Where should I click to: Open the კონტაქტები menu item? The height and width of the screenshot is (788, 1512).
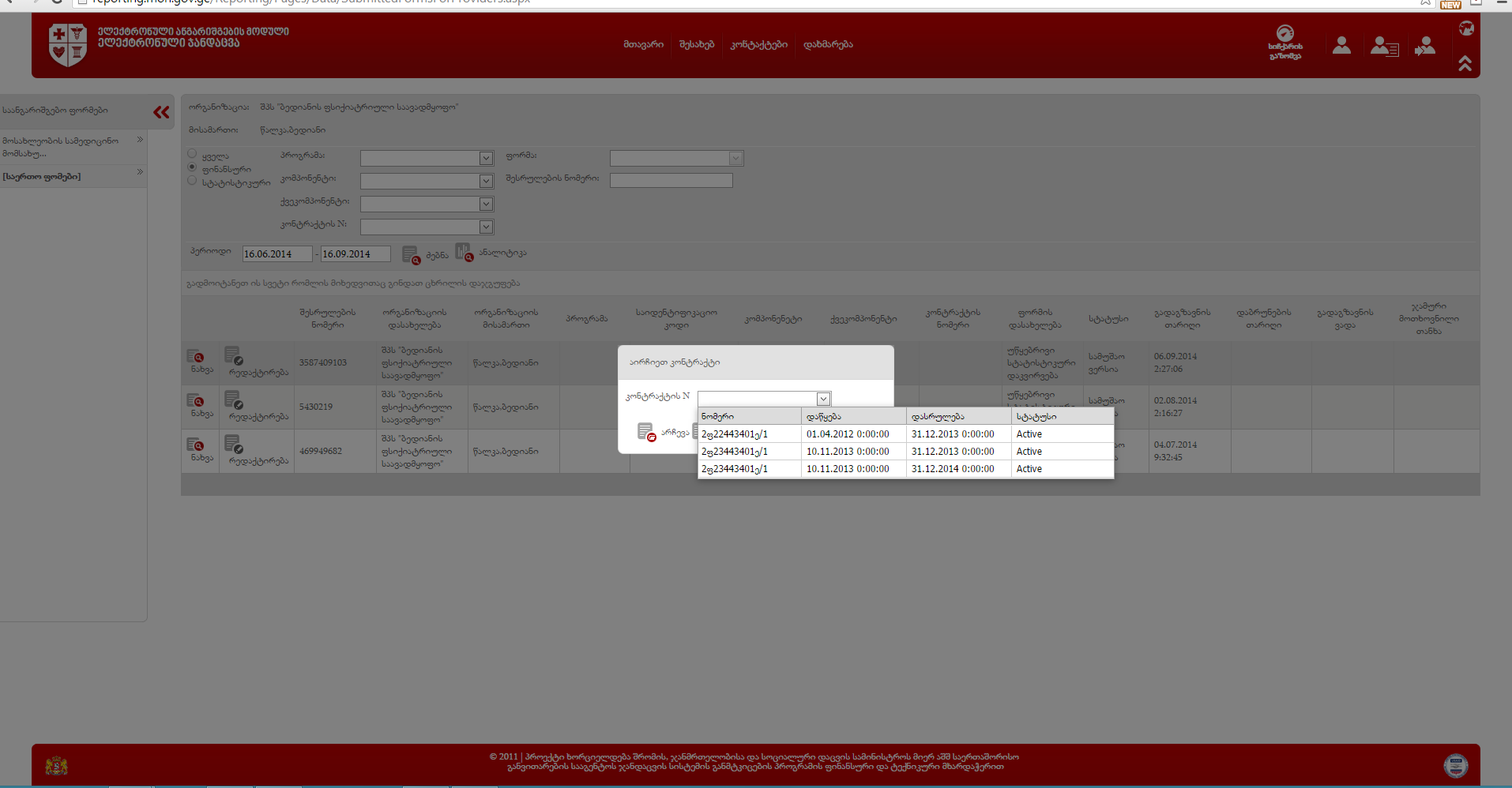click(758, 45)
